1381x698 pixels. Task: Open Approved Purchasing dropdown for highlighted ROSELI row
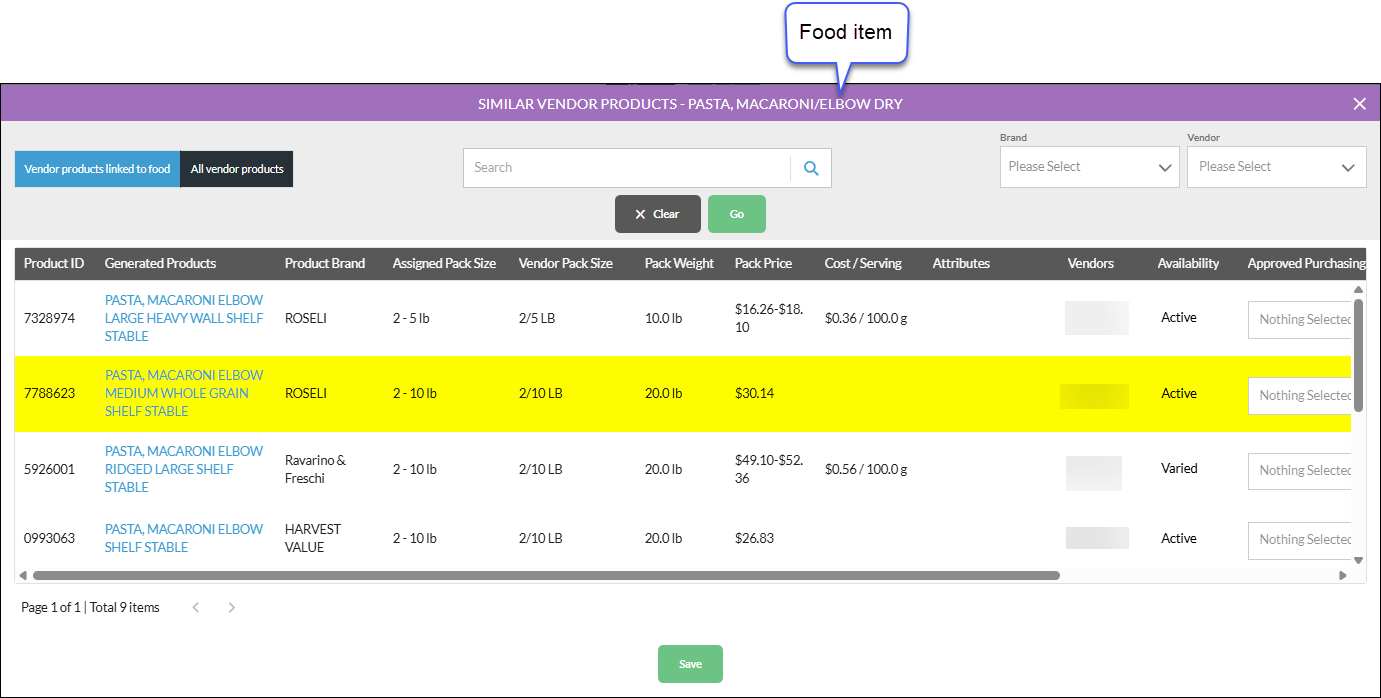tap(1300, 395)
